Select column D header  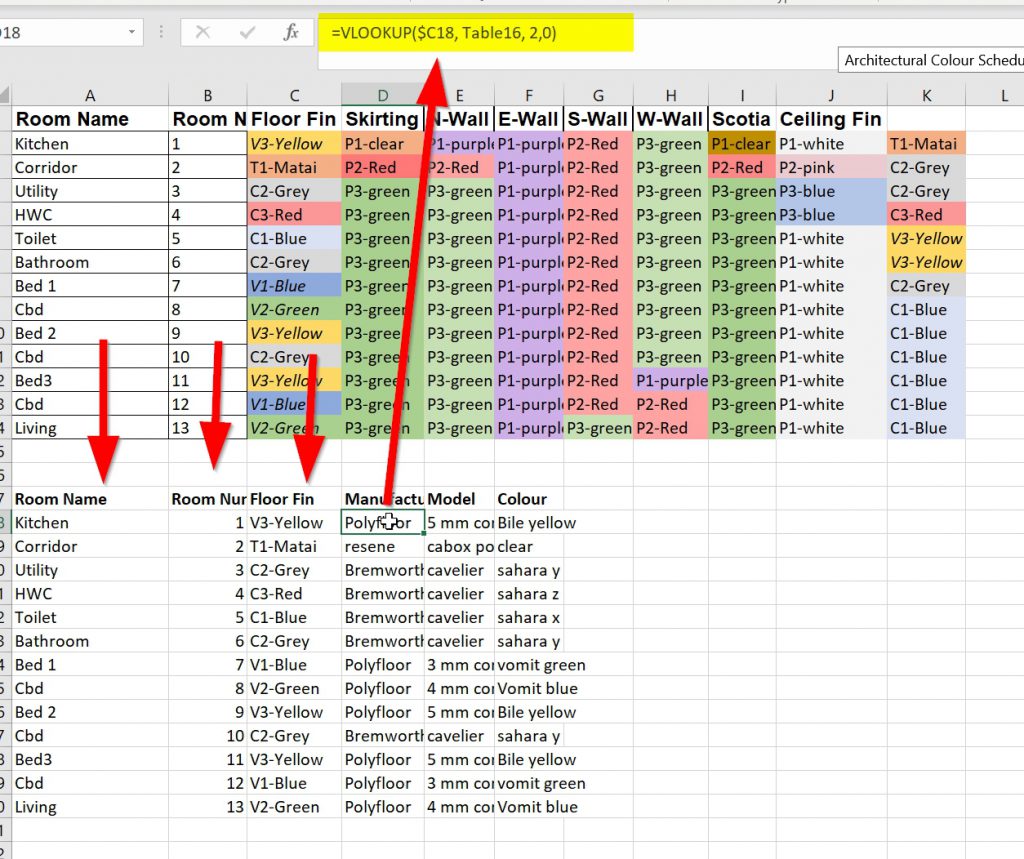pos(382,95)
